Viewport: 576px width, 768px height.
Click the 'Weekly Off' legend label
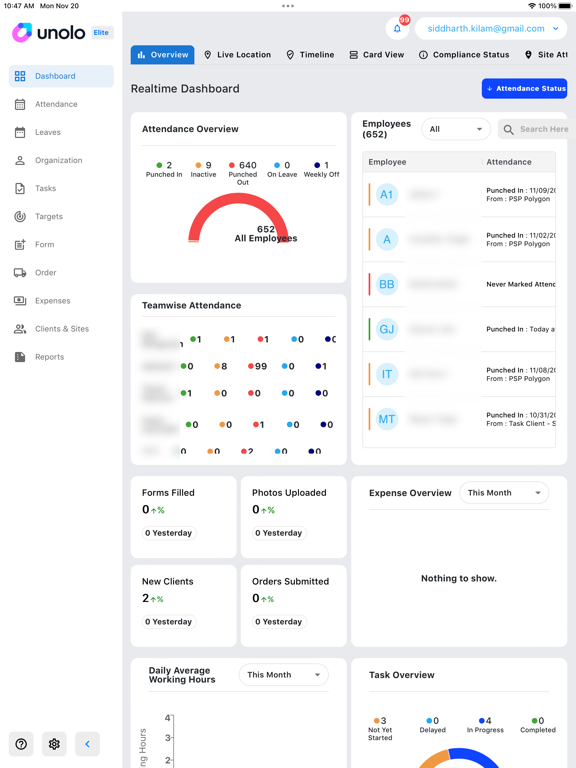click(321, 174)
